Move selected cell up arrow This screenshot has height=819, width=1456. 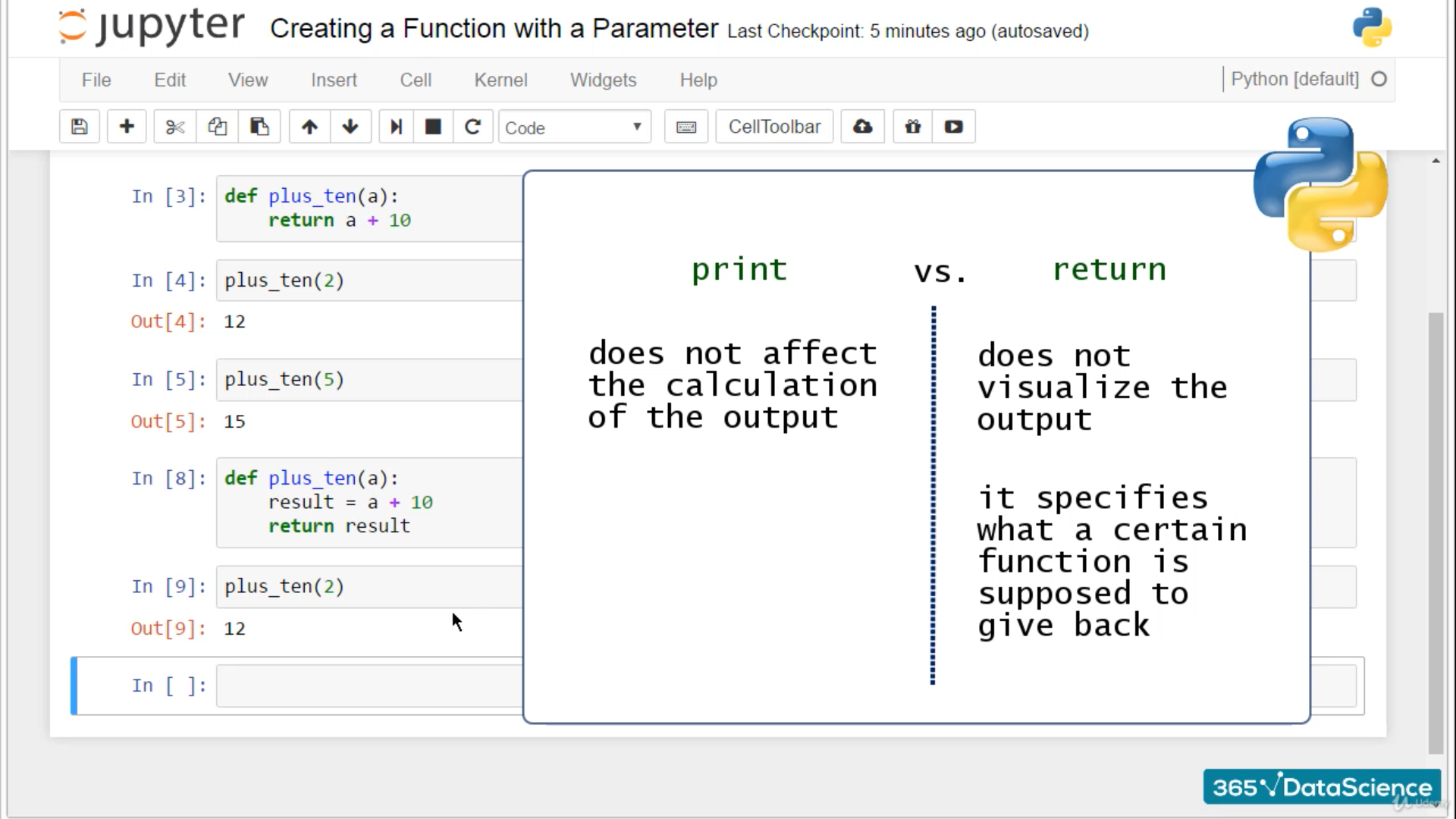coord(309,127)
